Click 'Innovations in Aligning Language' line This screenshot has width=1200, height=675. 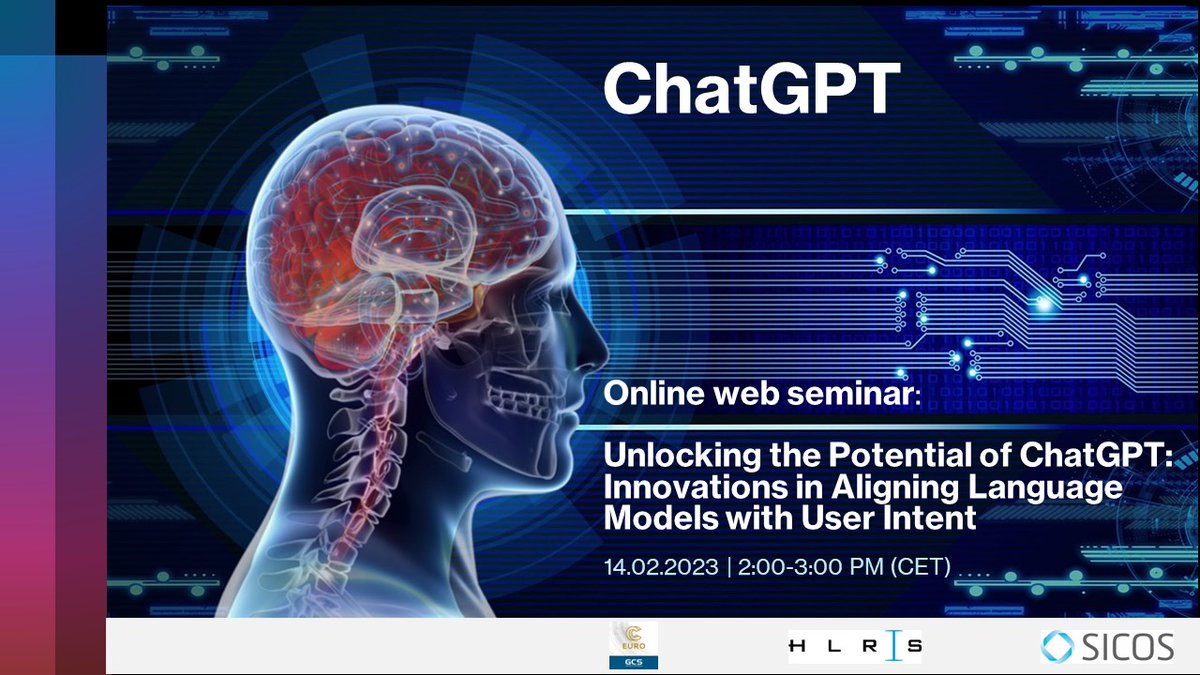tap(862, 490)
